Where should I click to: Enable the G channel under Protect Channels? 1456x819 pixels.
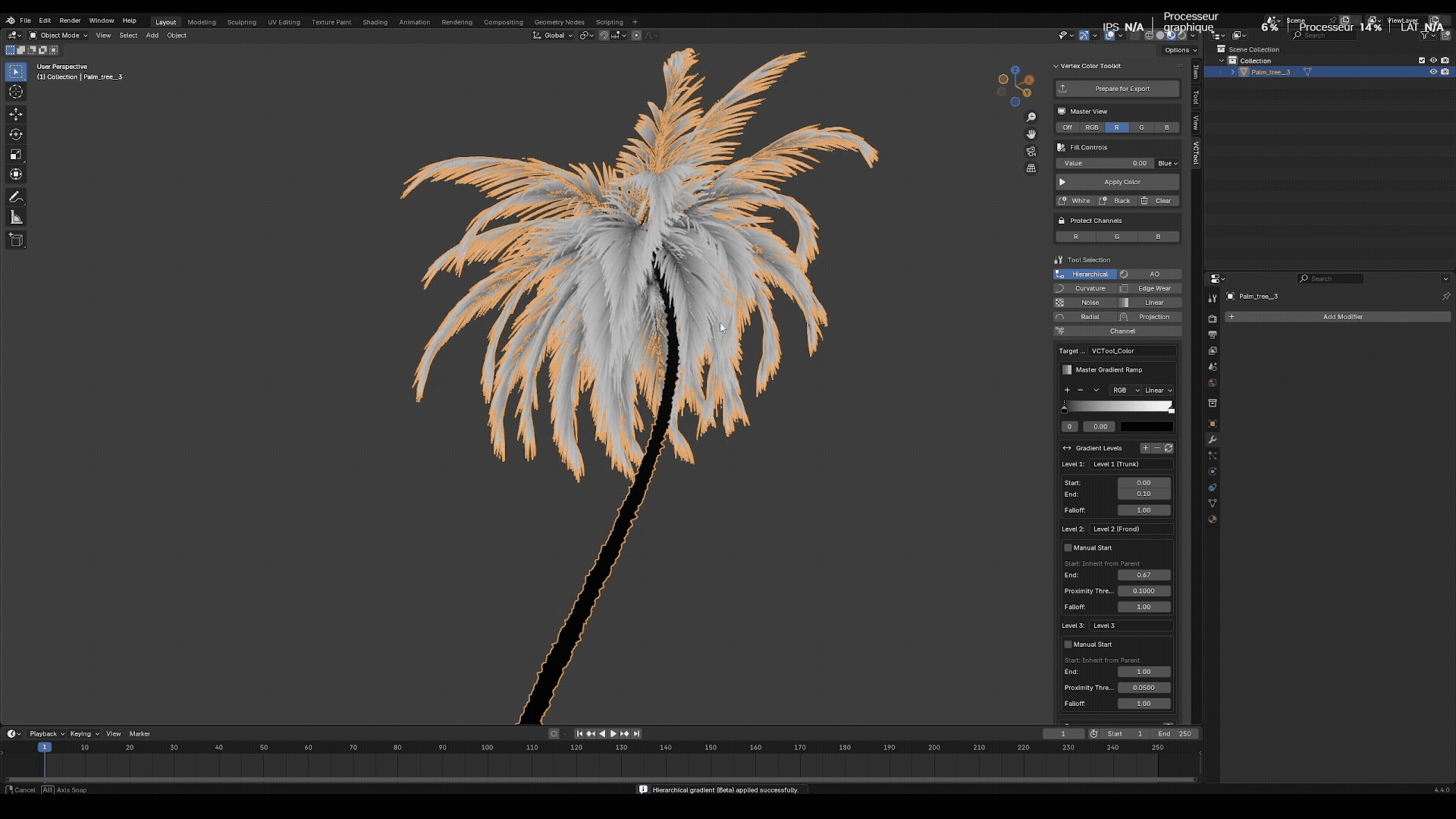point(1116,236)
